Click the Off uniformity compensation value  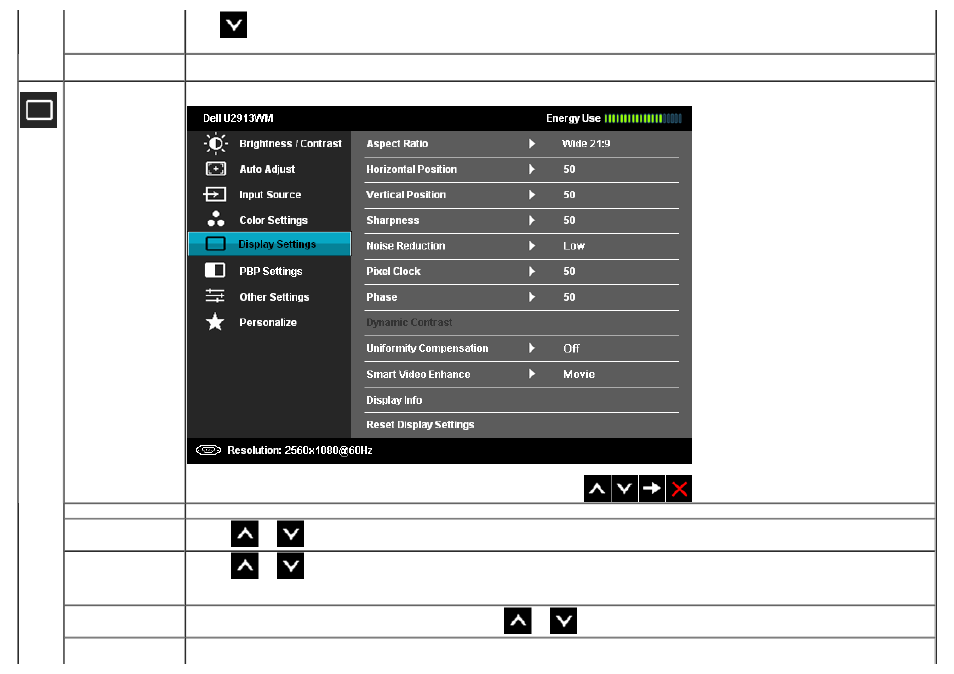click(x=571, y=349)
